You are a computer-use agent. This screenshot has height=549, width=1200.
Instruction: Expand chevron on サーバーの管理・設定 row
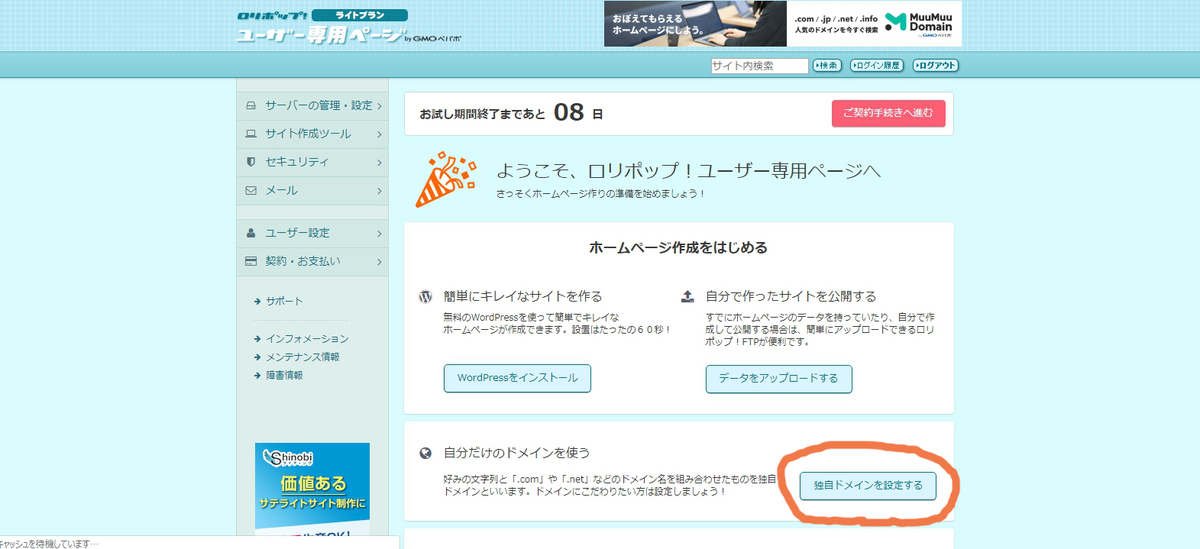pyautogui.click(x=379, y=106)
